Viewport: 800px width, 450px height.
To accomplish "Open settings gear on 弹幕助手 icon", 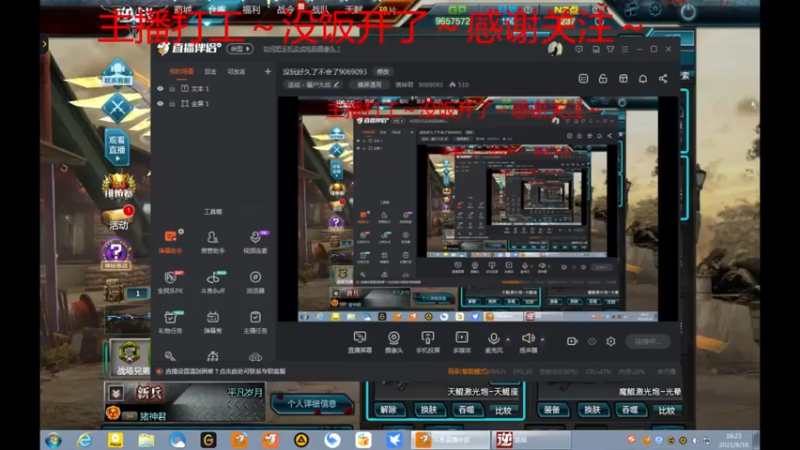I will (x=181, y=232).
